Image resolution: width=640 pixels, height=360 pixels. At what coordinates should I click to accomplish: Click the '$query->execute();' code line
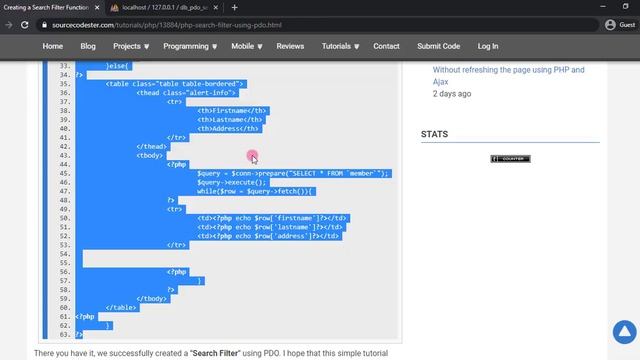231,182
